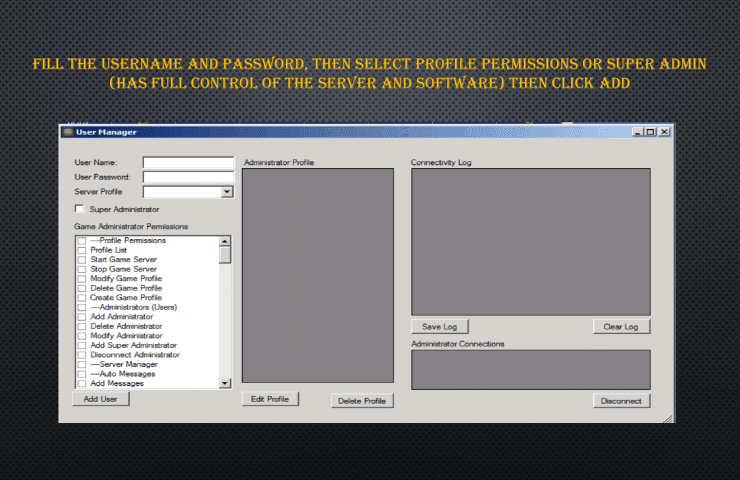The image size is (740, 480).
Task: Click inside the Administrator Profile list
Action: (318, 276)
